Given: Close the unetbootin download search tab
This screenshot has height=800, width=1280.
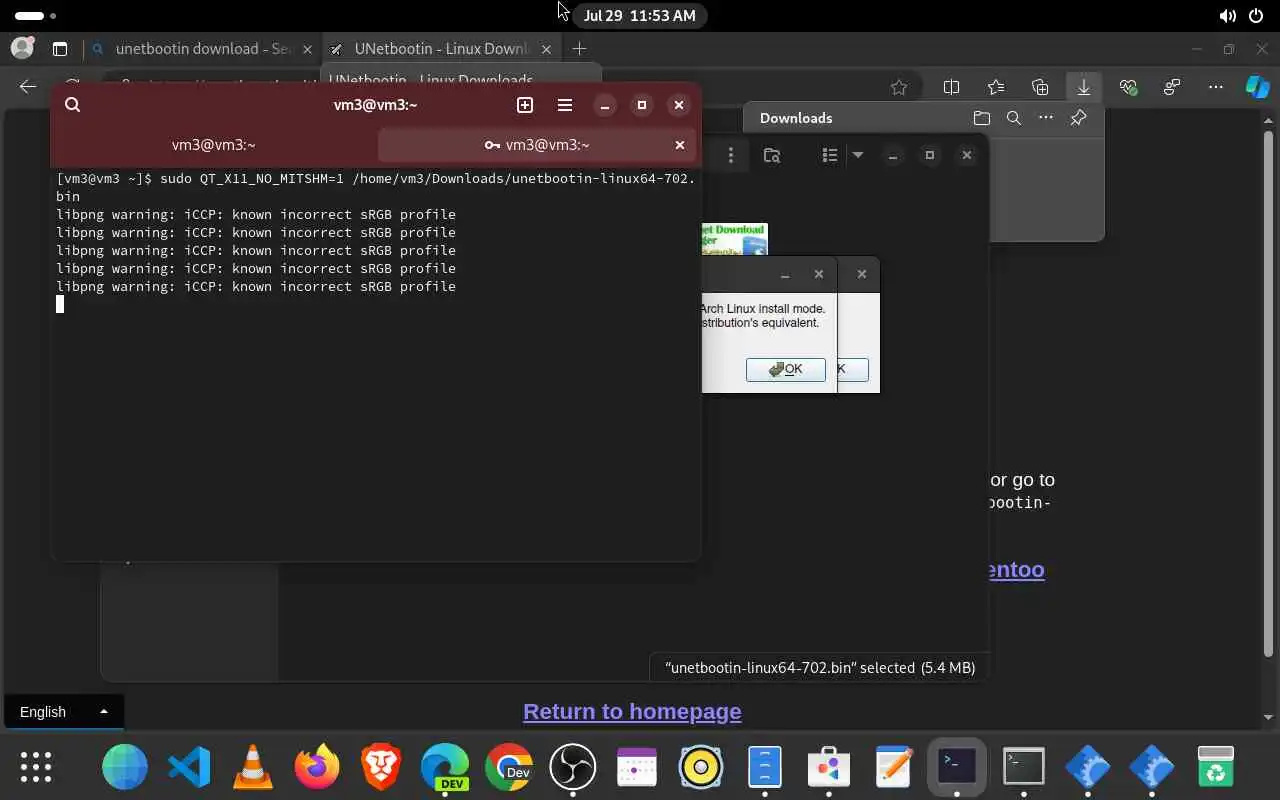Looking at the screenshot, I should point(307,48).
